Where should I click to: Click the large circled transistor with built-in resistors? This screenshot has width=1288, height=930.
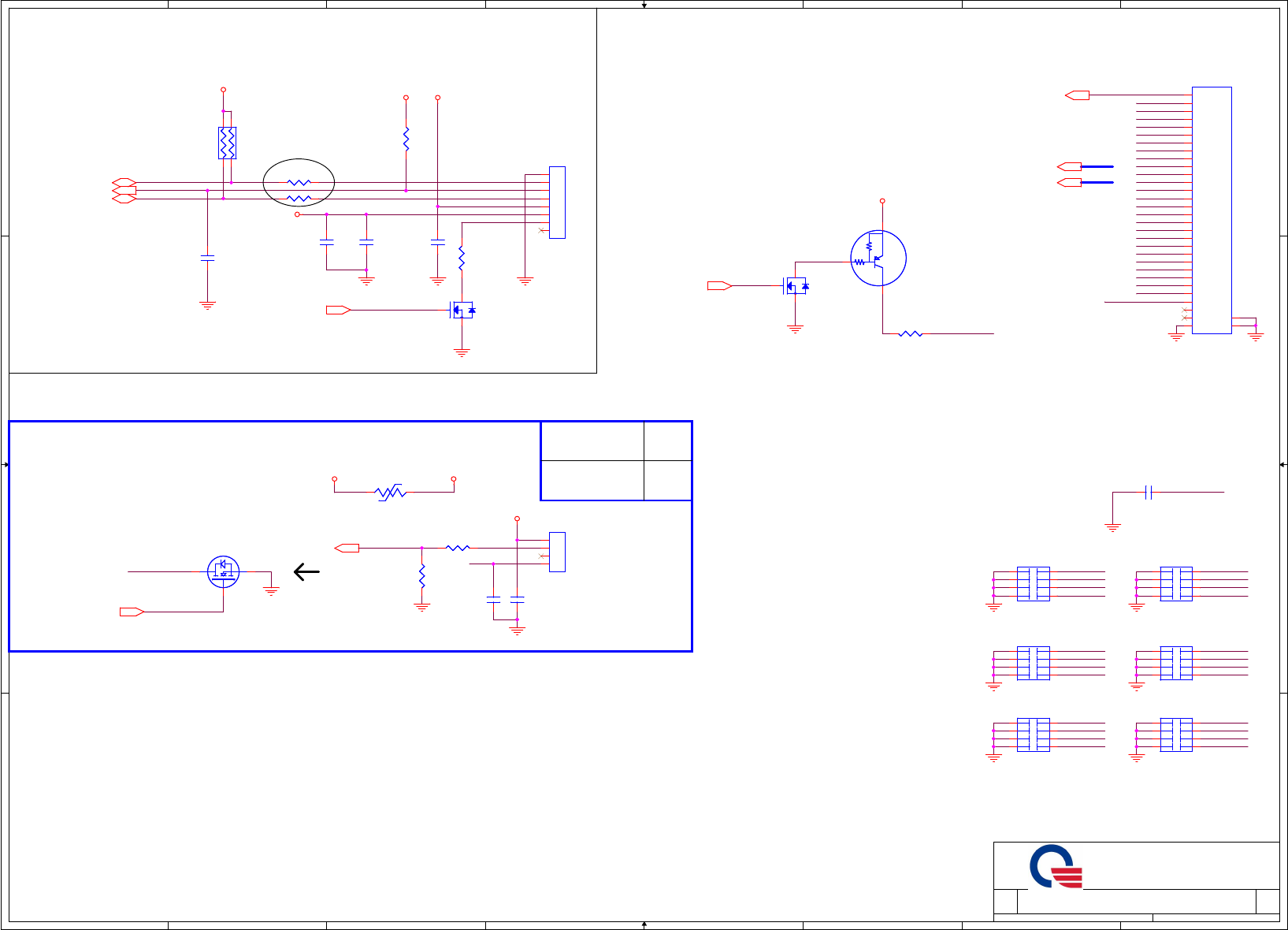click(878, 259)
